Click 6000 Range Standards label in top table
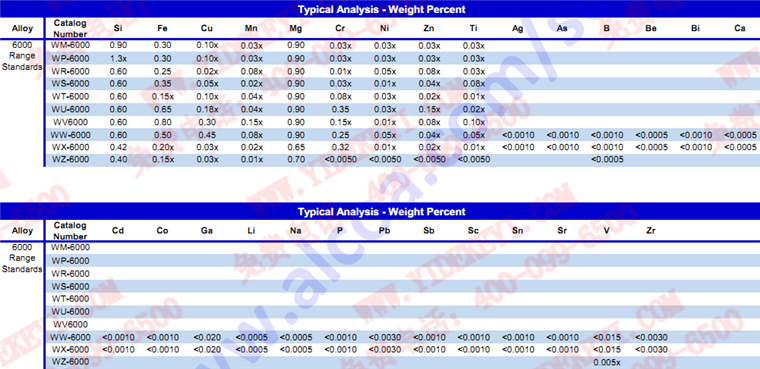Image resolution: width=760 pixels, height=369 pixels. tap(22, 56)
